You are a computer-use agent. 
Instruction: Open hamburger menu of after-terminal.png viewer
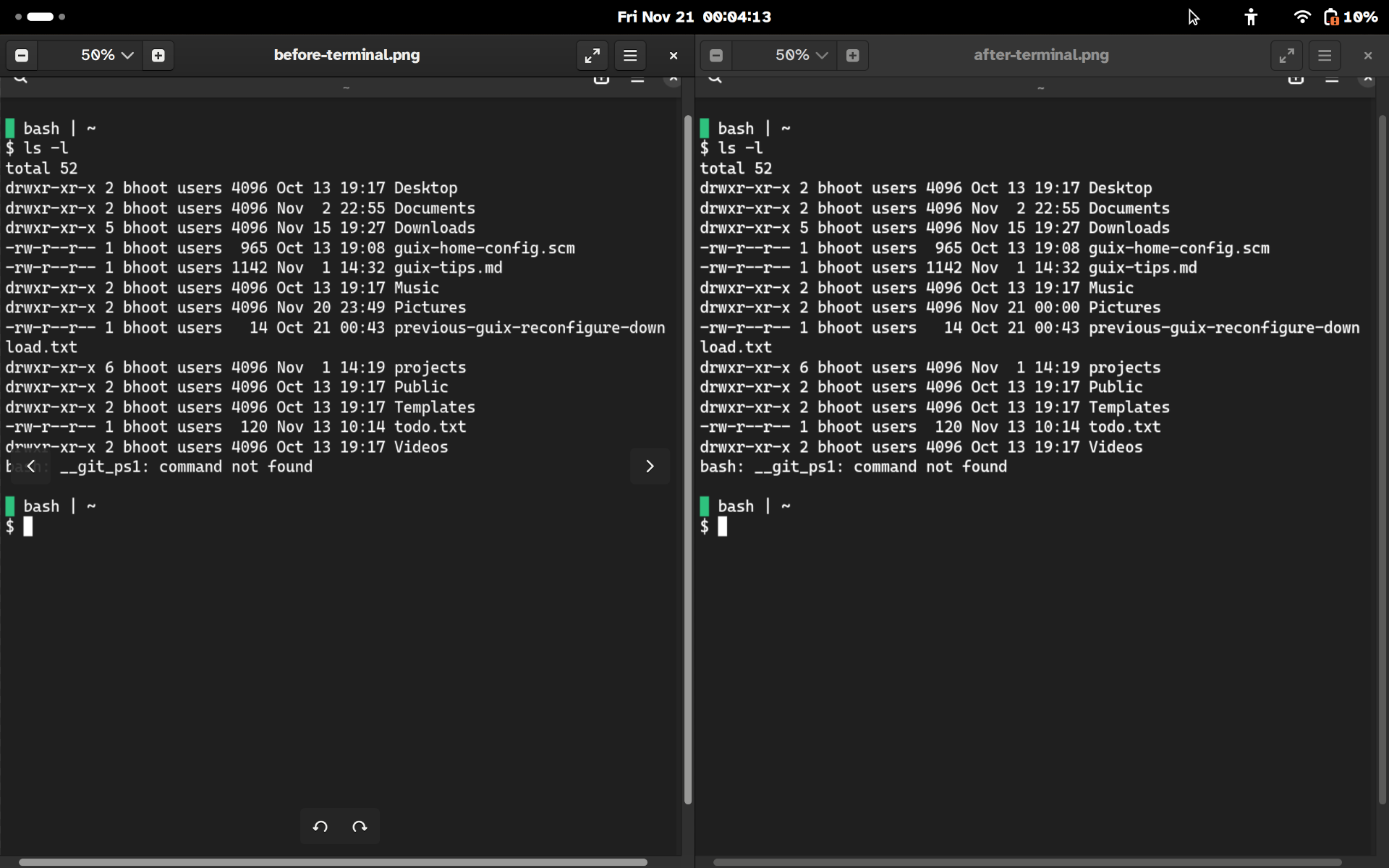point(1325,56)
